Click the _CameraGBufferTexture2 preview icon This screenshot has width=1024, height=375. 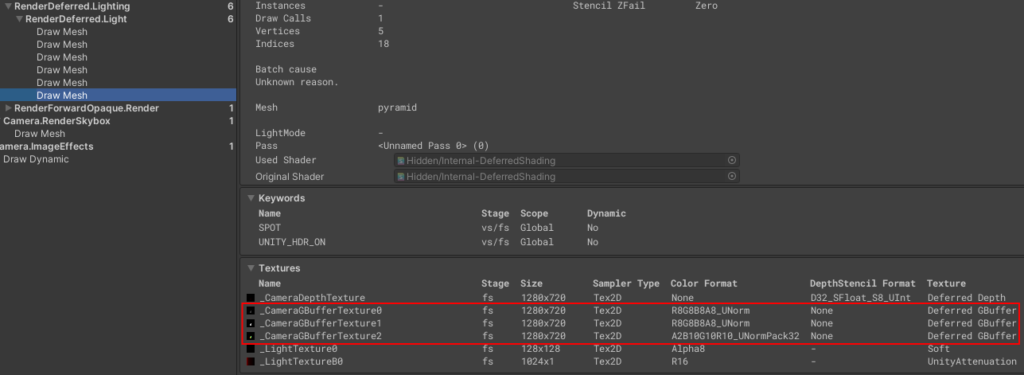(x=250, y=336)
